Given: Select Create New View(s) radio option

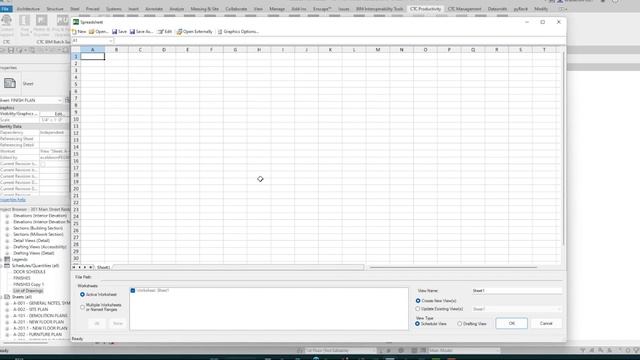Looking at the screenshot, I should coord(418,301).
